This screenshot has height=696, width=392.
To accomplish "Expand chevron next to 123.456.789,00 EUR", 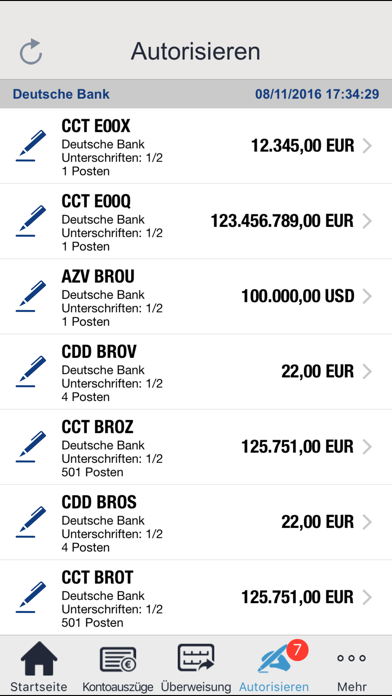I will (x=367, y=221).
